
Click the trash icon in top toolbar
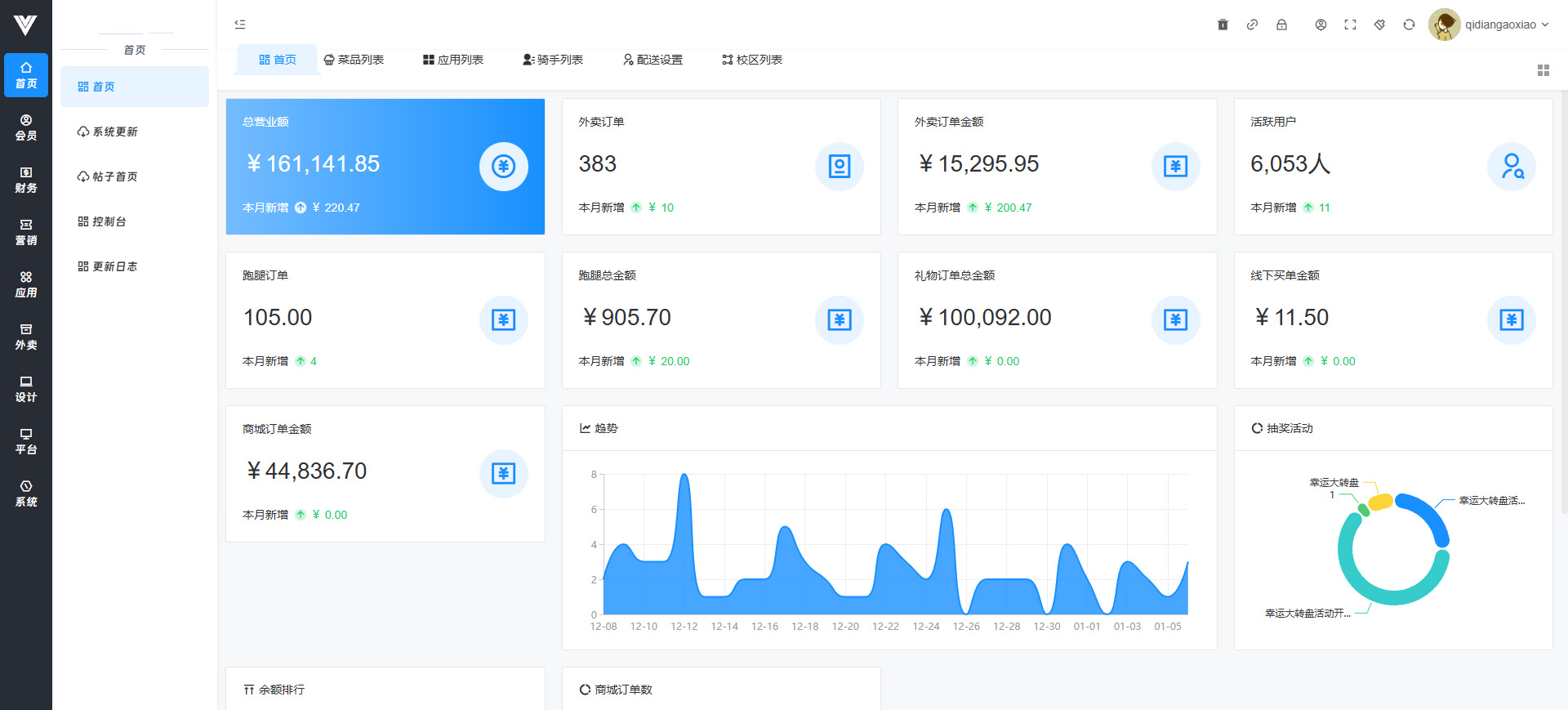[1223, 25]
